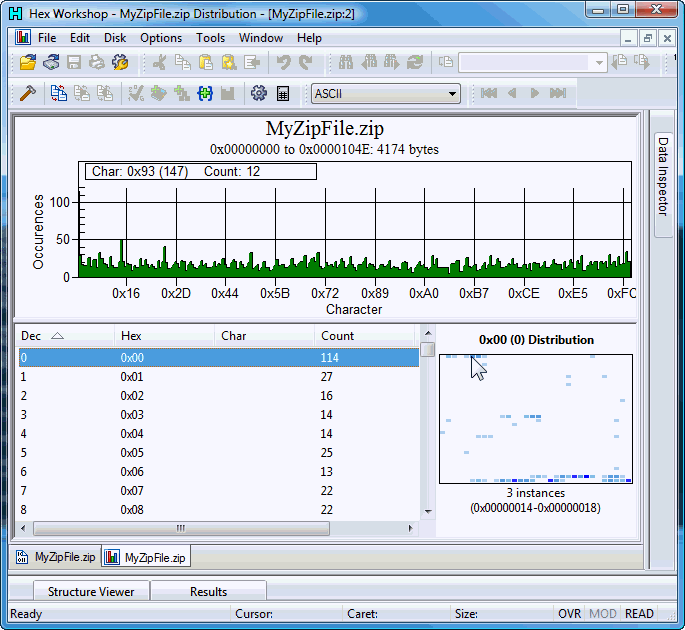Click the Paste clipboard icon
Viewport: 685px width, 630px height.
pos(205,62)
